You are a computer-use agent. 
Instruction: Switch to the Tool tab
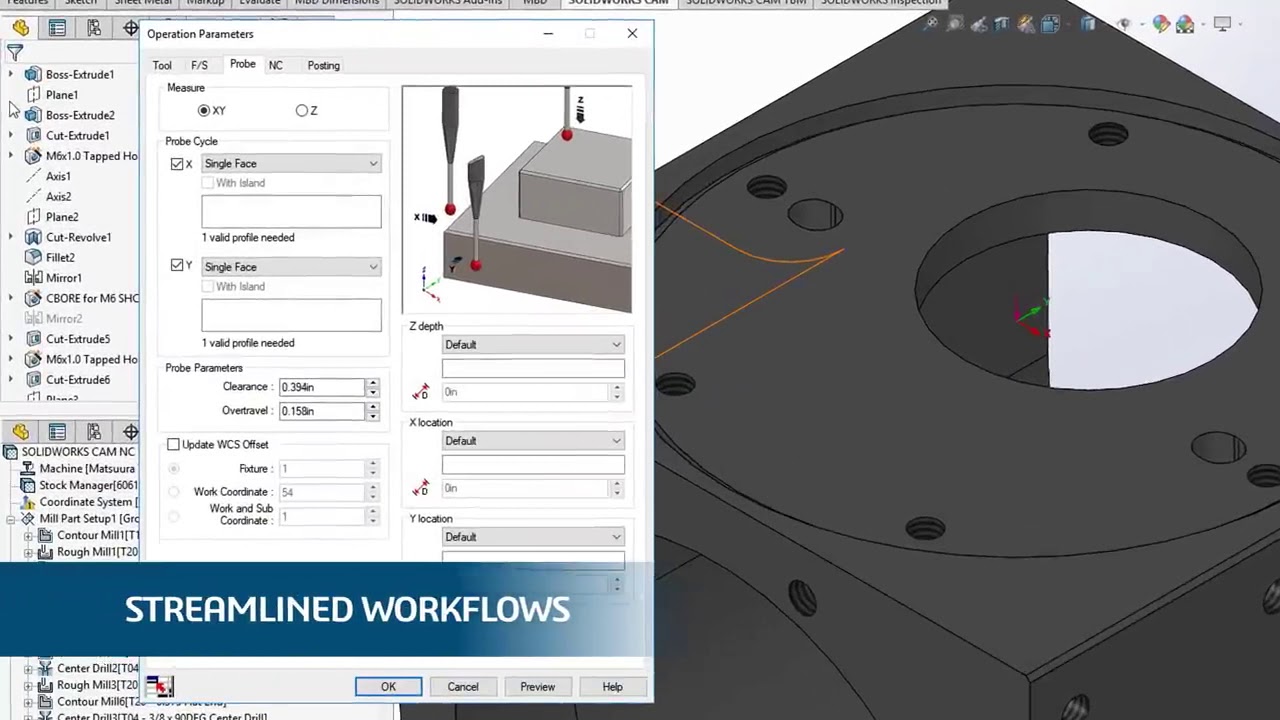point(162,66)
